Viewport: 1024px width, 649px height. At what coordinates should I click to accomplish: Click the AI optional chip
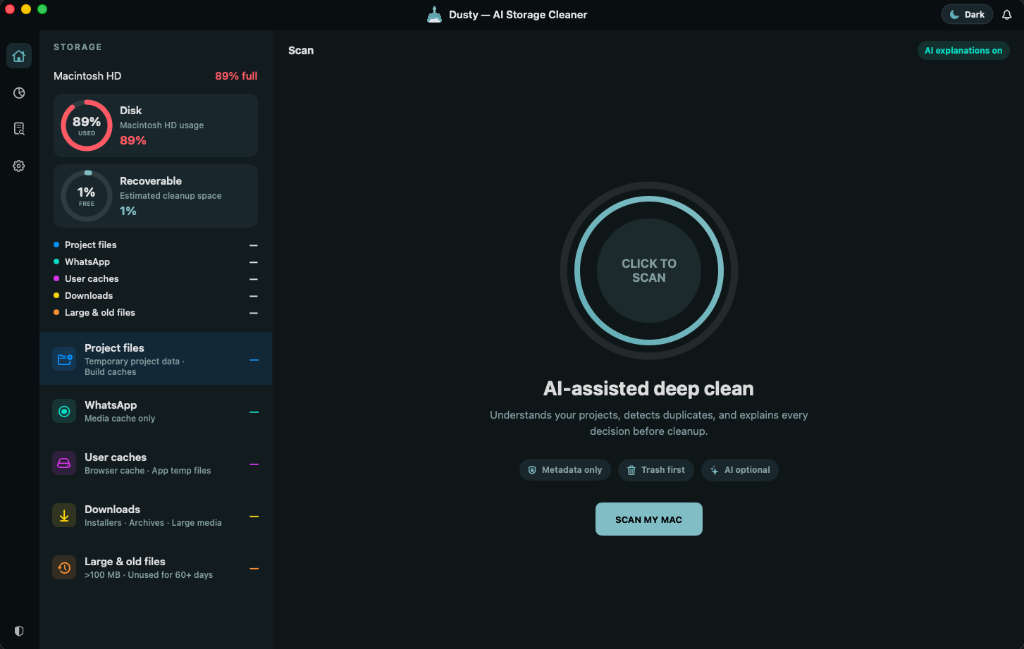pos(740,470)
